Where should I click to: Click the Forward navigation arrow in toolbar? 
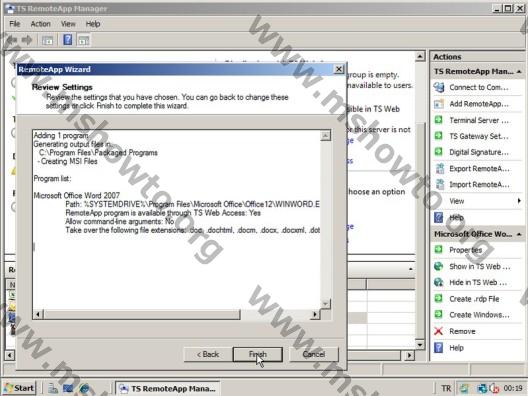[27, 40]
